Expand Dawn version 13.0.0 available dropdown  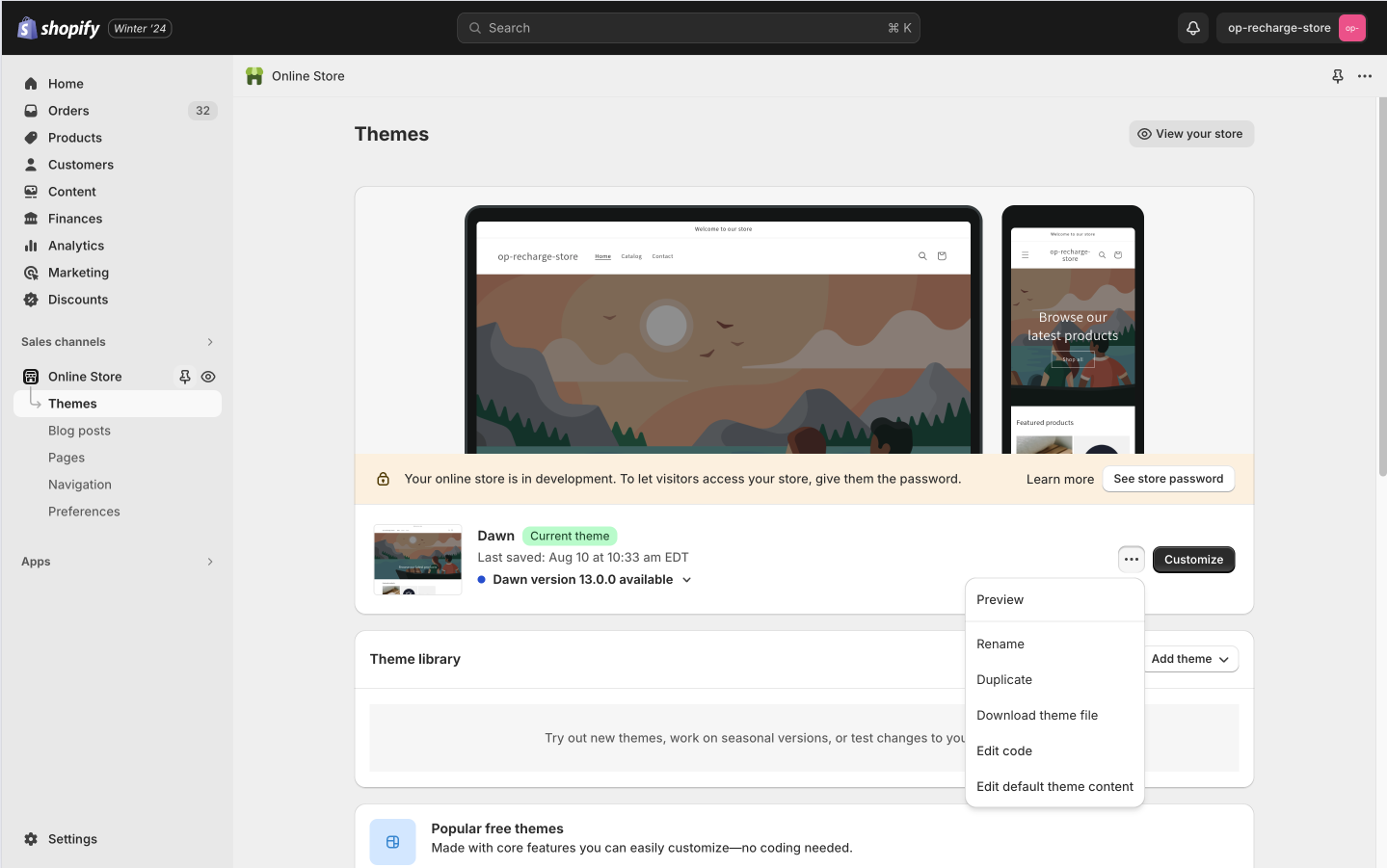(x=687, y=580)
